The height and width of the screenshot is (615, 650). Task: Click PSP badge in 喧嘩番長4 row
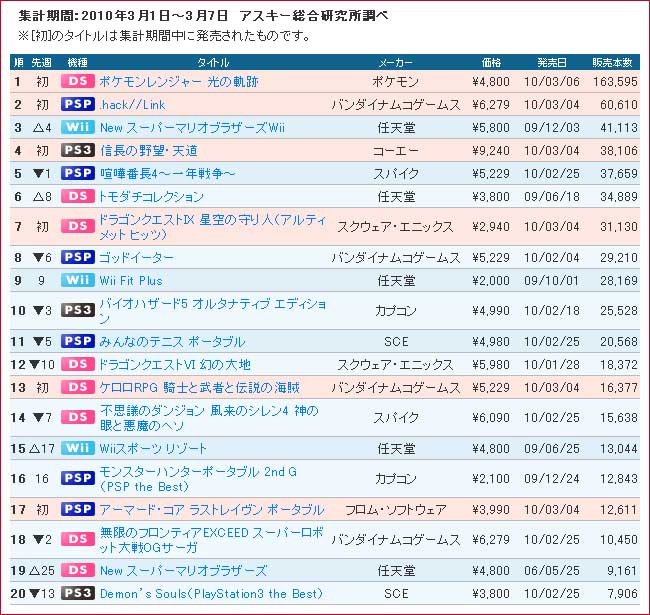pos(78,173)
